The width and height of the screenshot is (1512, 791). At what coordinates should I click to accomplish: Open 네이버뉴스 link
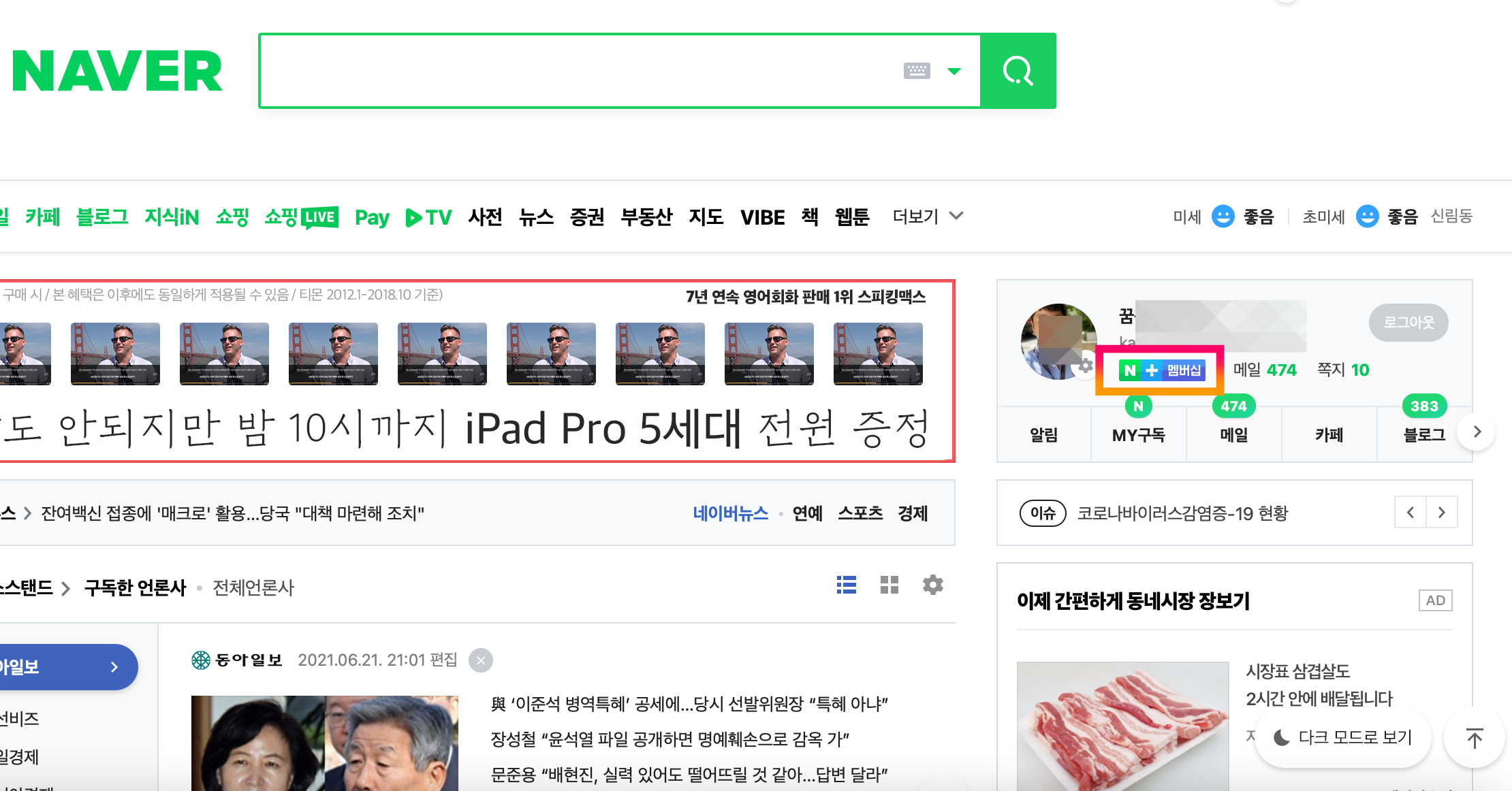731,513
